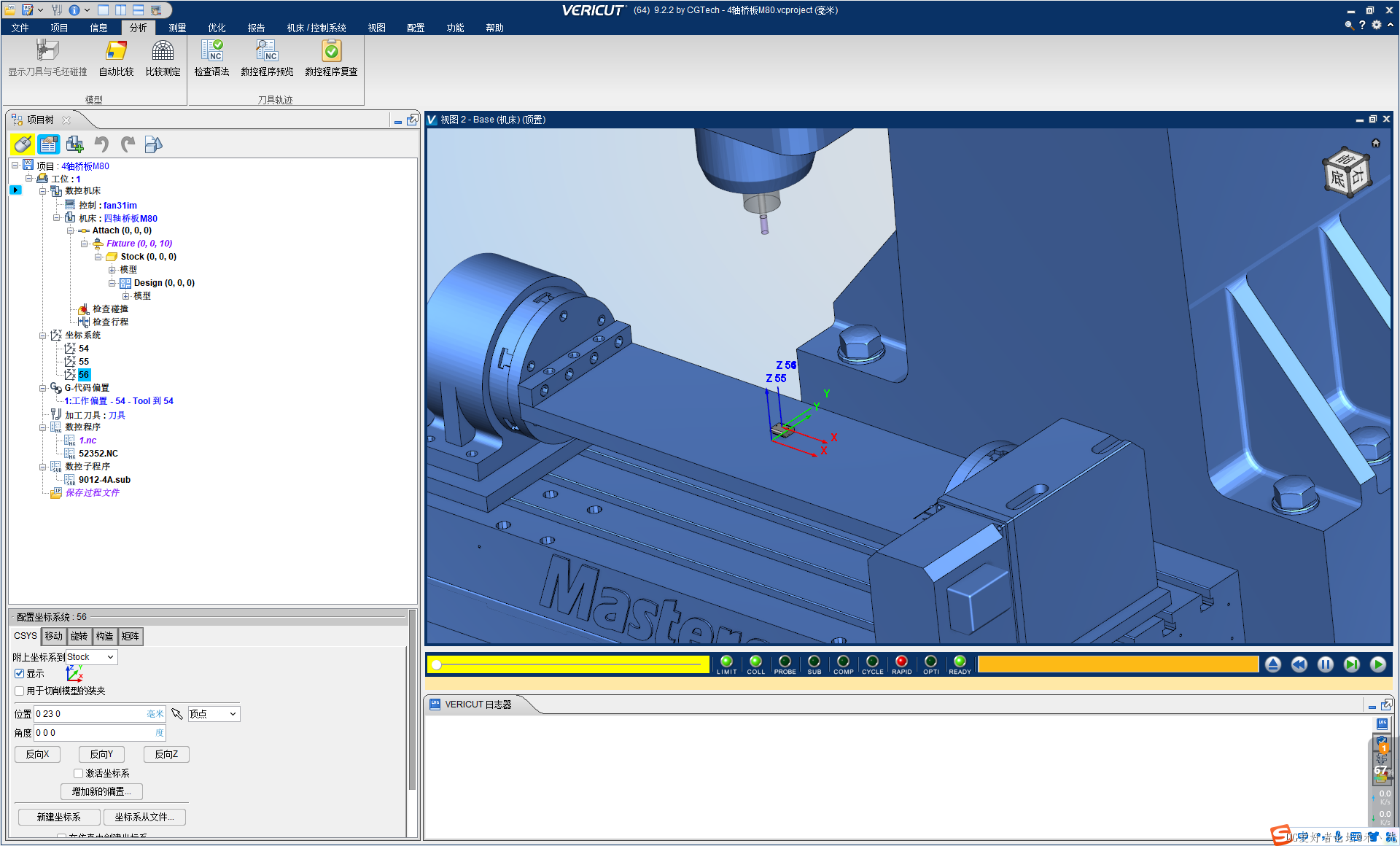This screenshot has height=846, width=1400.
Task: Click the pick-position arrow cursor icon
Action: (x=177, y=714)
